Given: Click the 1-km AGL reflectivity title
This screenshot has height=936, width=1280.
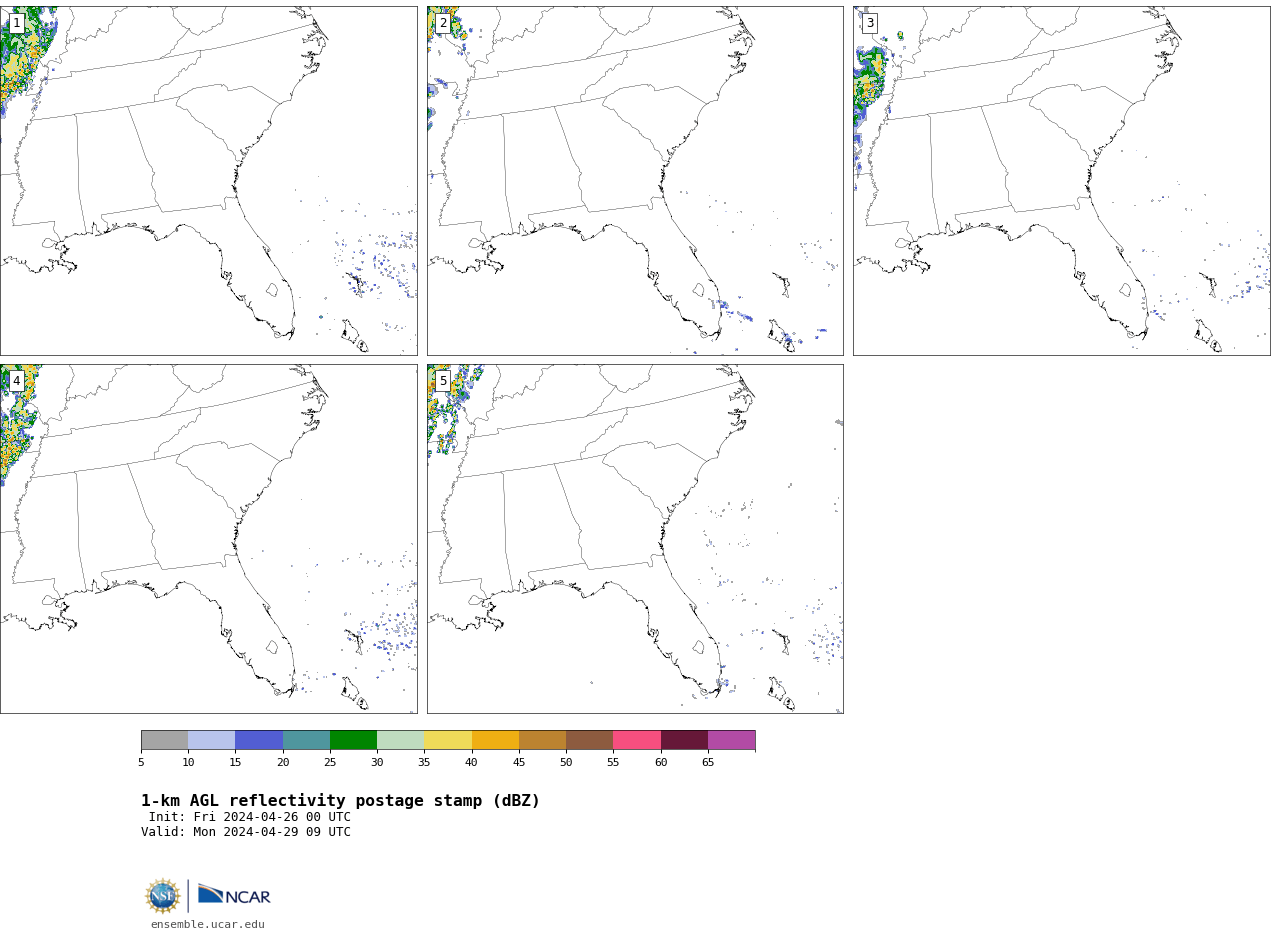Looking at the screenshot, I should pyautogui.click(x=340, y=801).
